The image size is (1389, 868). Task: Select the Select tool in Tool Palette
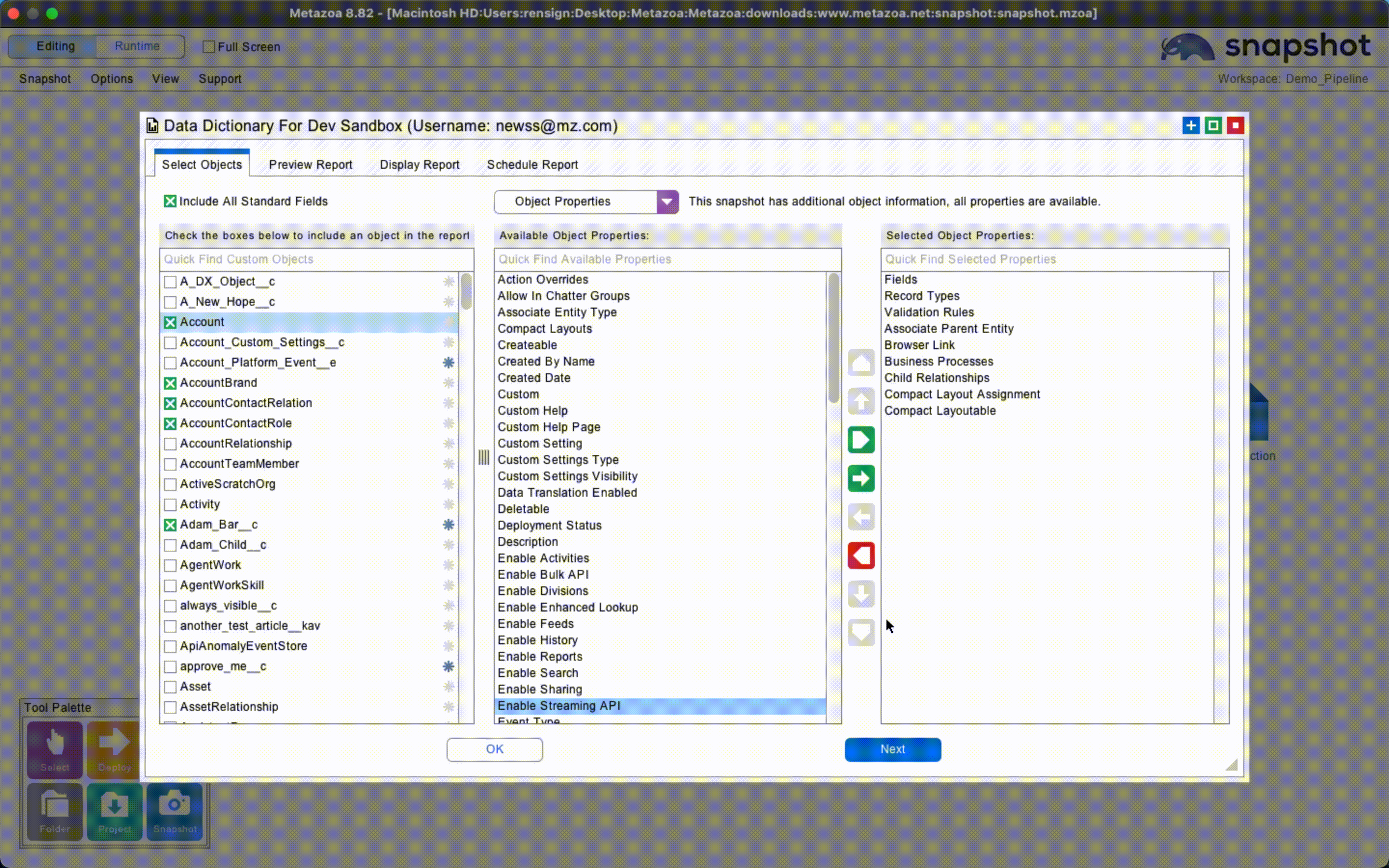coord(55,749)
